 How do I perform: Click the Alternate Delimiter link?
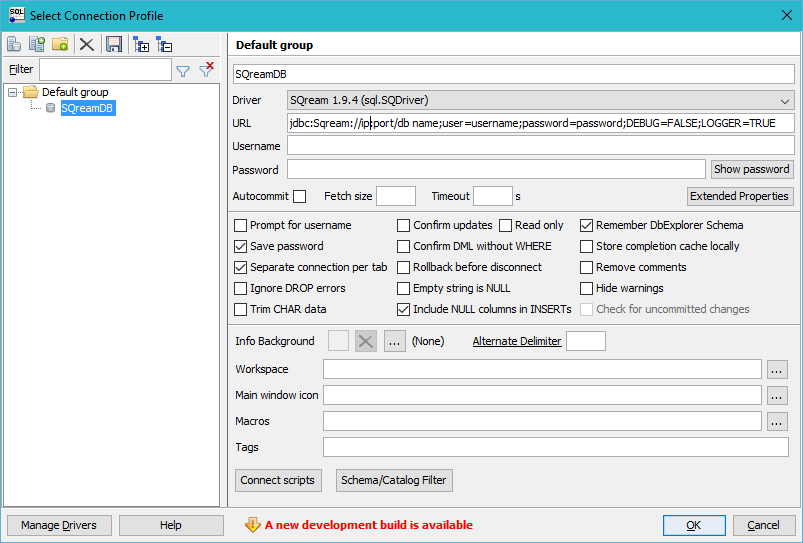tap(517, 341)
